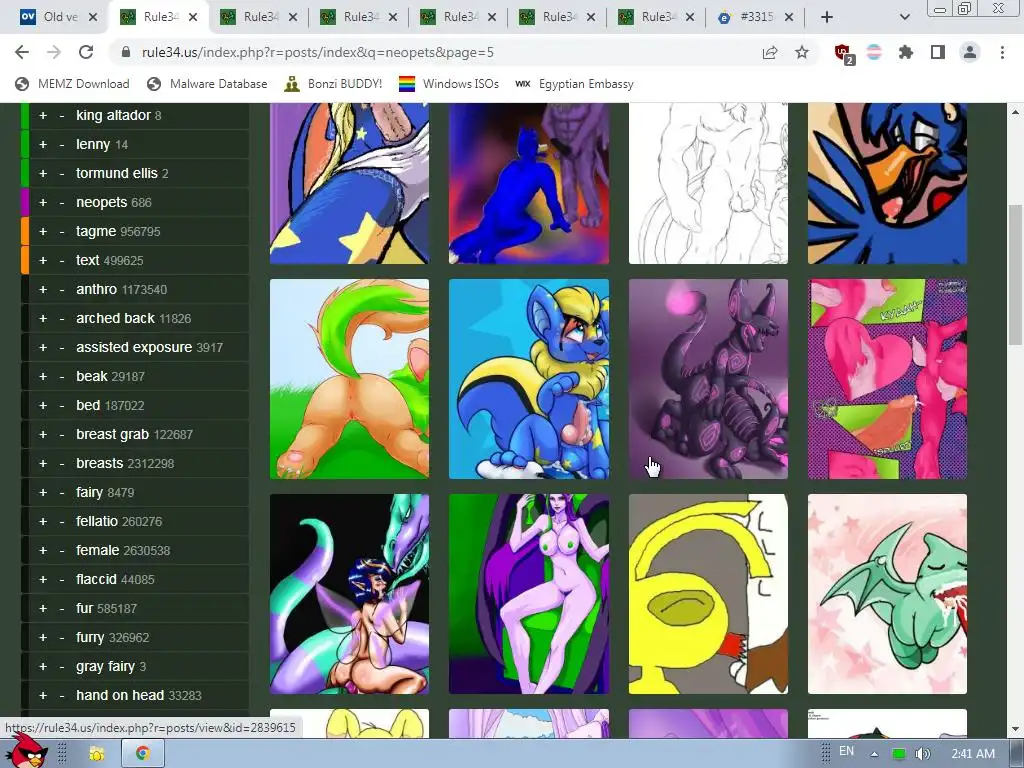This screenshot has width=1024, height=768.
Task: Open the Egyptian Embassy bookmark
Action: point(574,84)
